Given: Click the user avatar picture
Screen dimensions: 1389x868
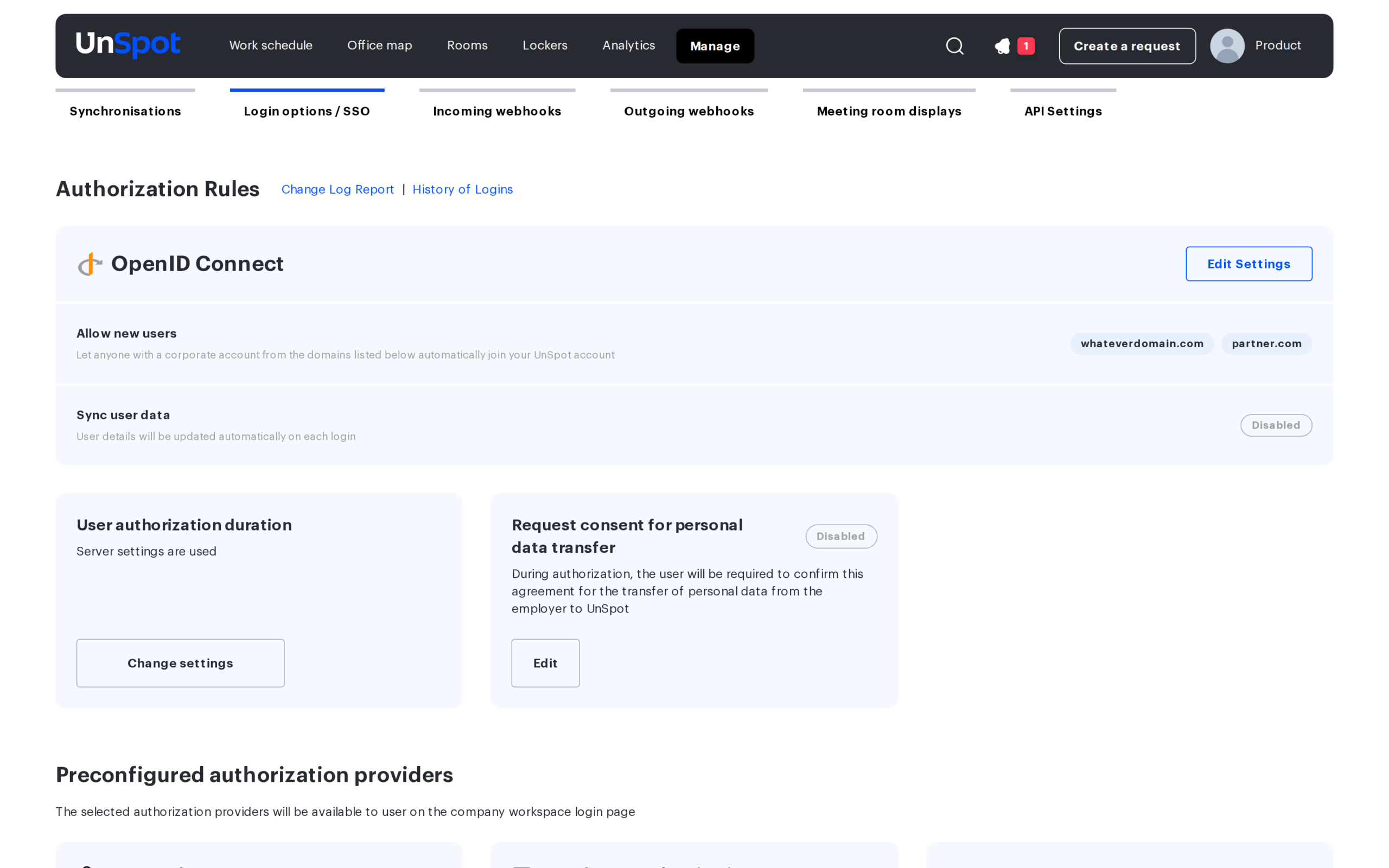Looking at the screenshot, I should click(1227, 46).
